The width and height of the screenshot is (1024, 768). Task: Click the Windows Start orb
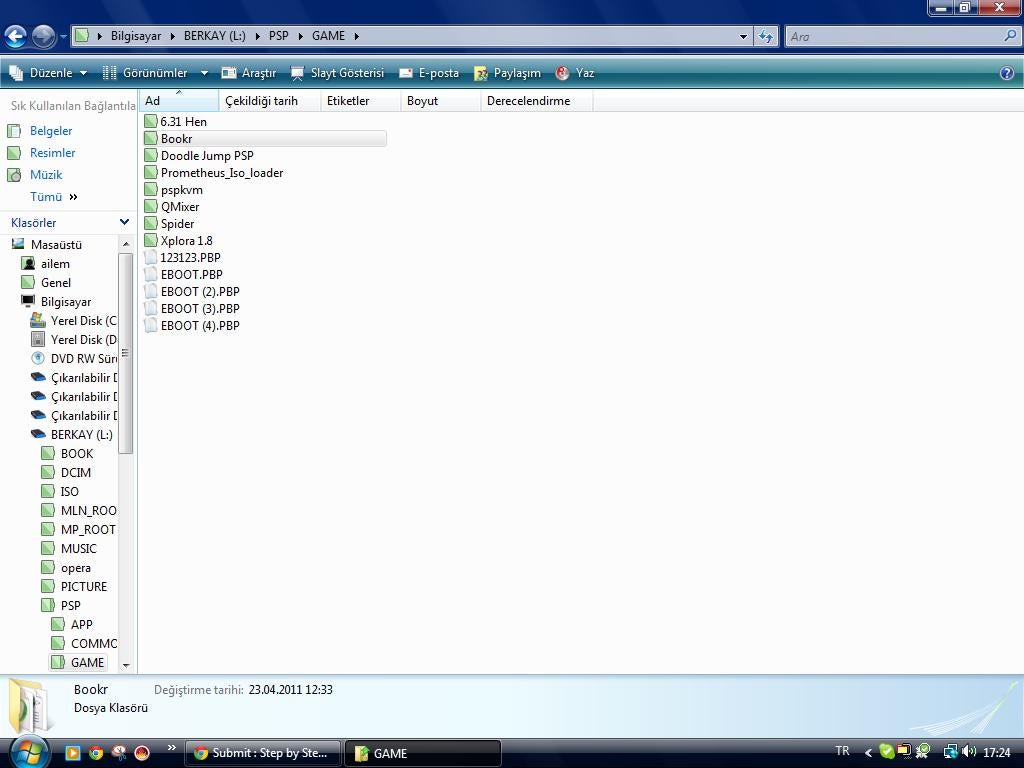(x=27, y=750)
